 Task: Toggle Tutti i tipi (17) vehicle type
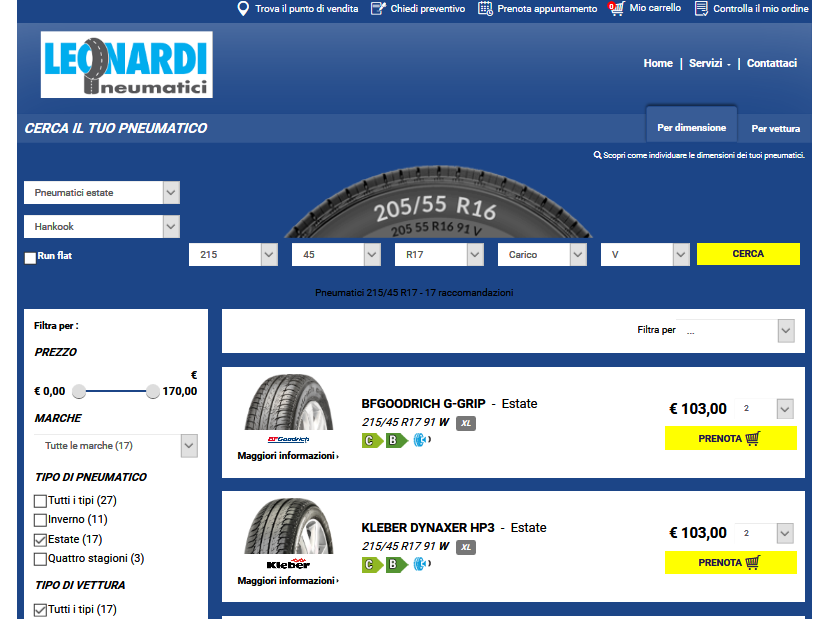(40, 610)
